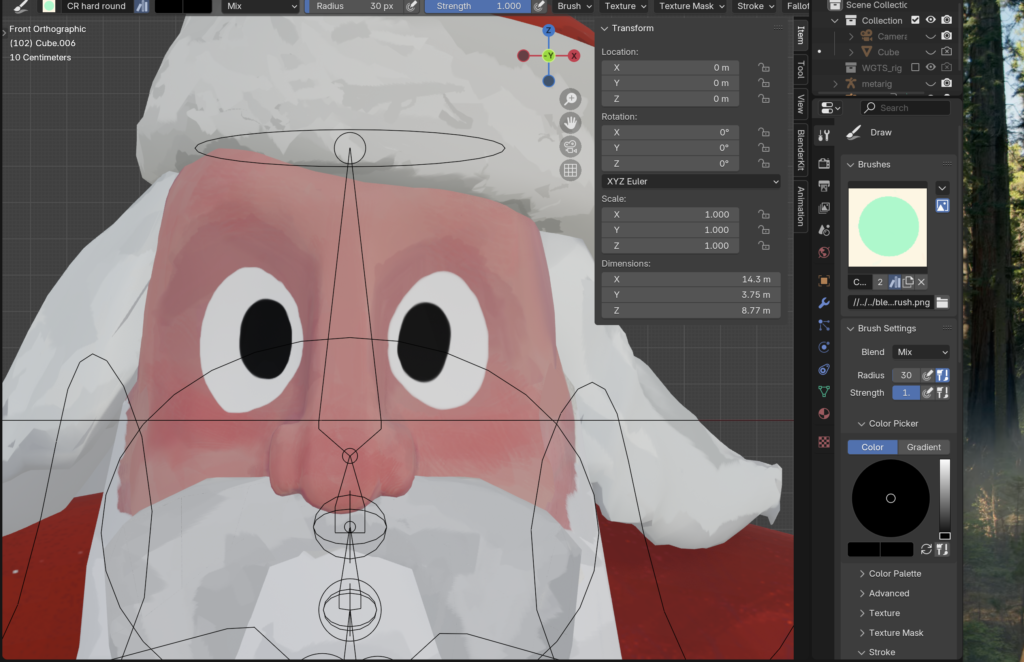
Task: Open the Texture header dropdown
Action: [625, 6]
